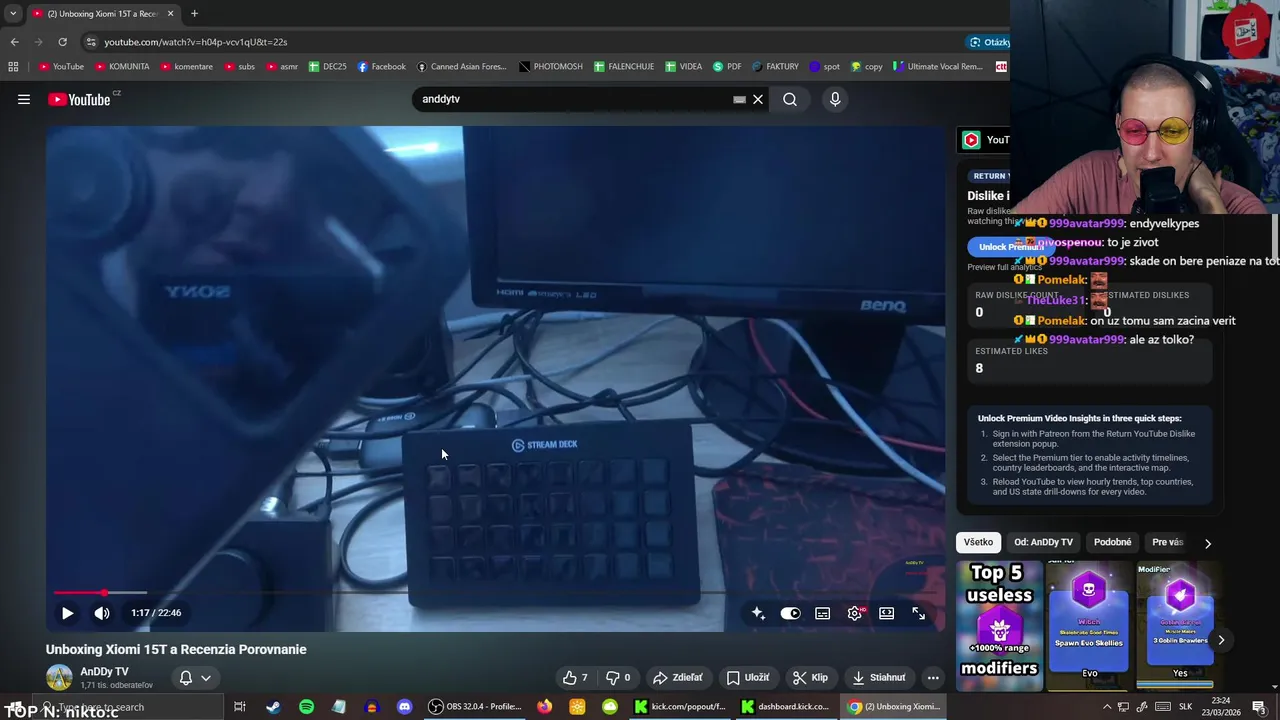The image size is (1280, 720).
Task: Share the video via Zdieľať
Action: [678, 677]
